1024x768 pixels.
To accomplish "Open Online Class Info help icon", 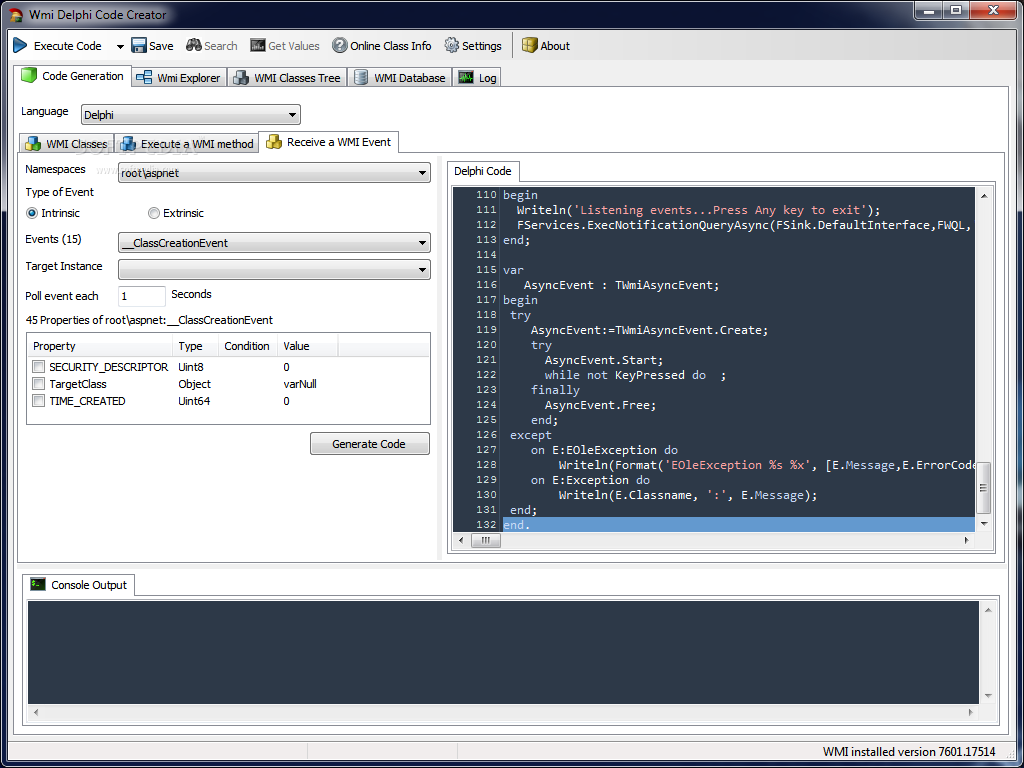I will [x=340, y=46].
